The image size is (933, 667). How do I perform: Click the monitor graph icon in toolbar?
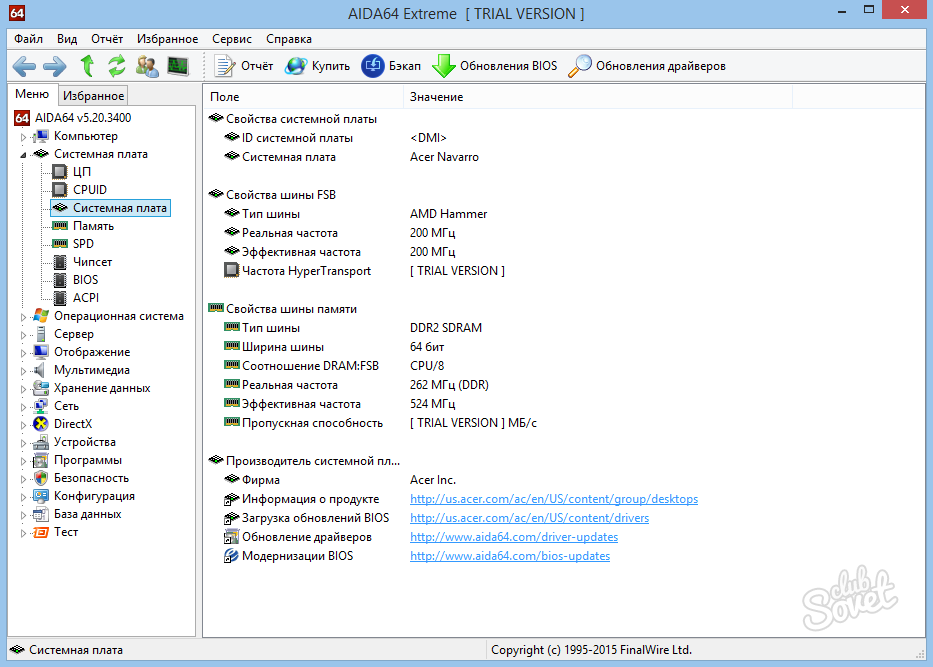pos(178,66)
